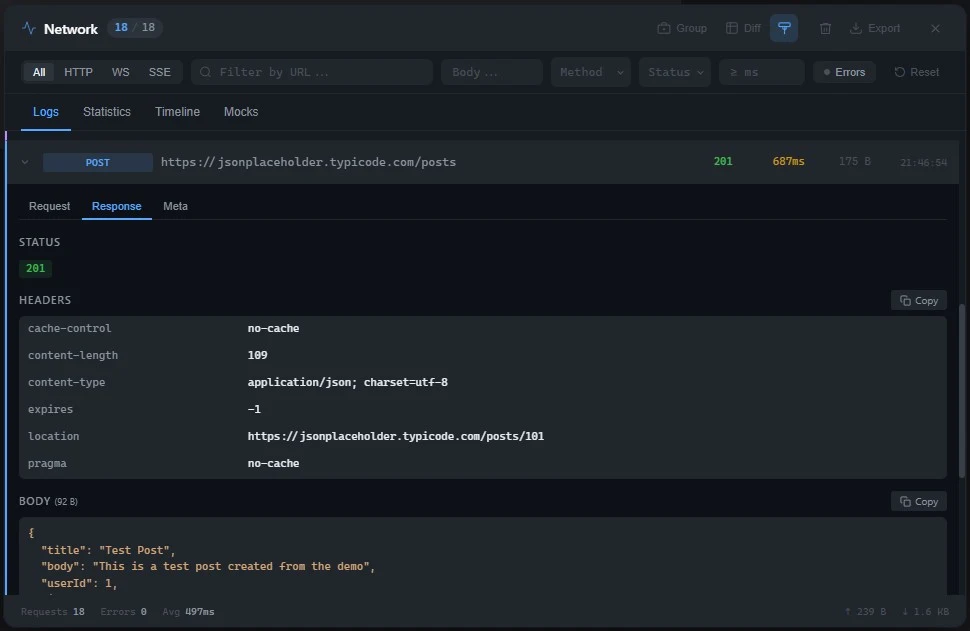Click the Filter by URL field
The height and width of the screenshot is (631, 970).
tap(312, 72)
